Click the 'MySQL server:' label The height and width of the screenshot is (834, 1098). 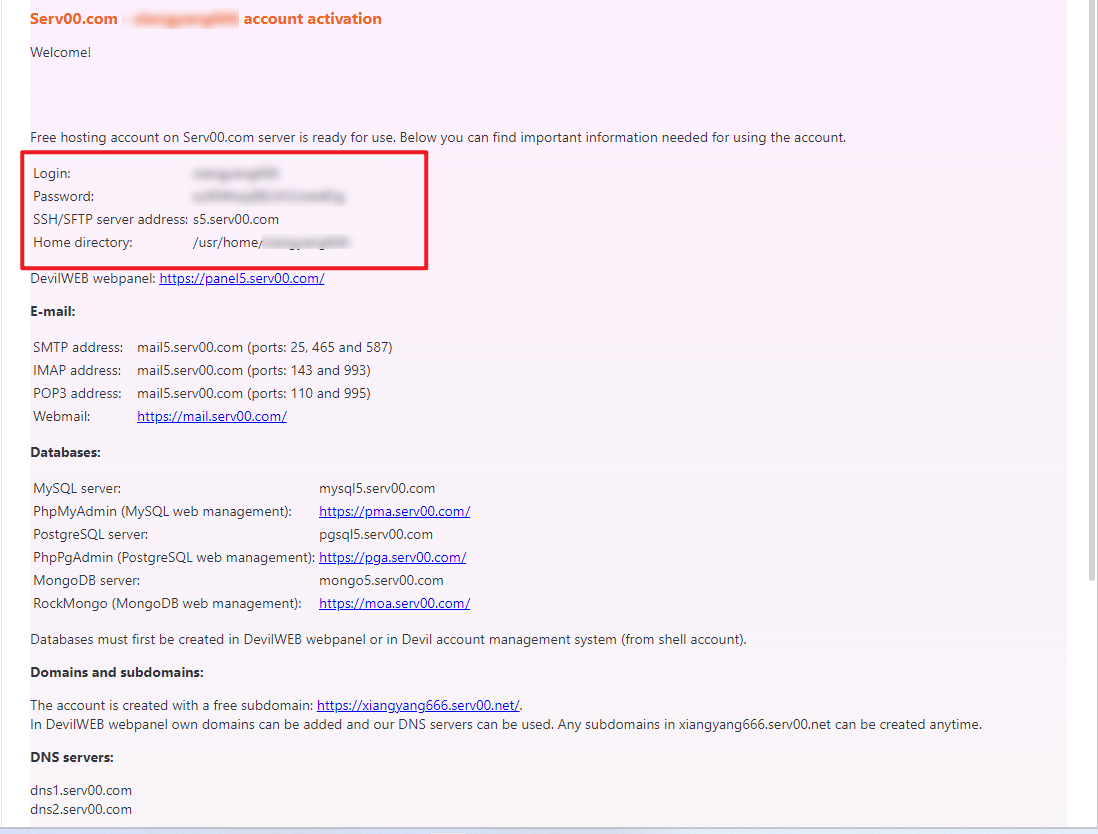coord(77,489)
